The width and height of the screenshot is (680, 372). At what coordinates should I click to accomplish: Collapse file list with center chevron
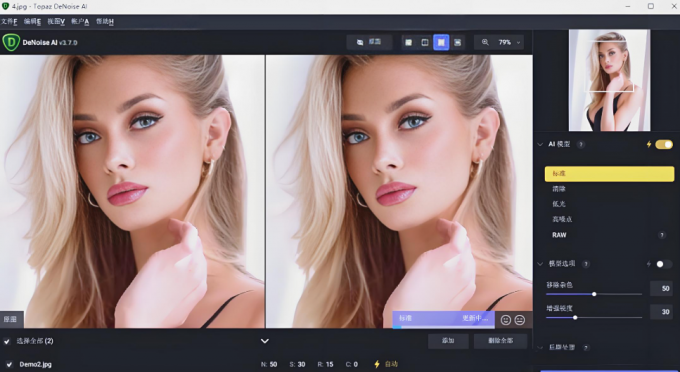(265, 341)
